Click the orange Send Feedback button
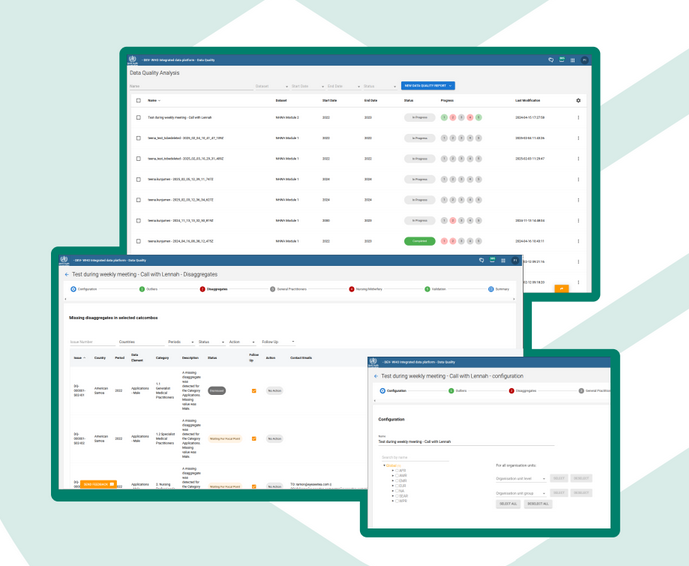 pos(98,484)
